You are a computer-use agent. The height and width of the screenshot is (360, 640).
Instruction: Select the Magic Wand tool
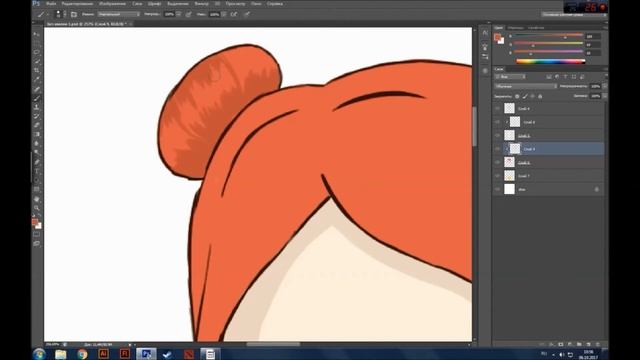click(37, 61)
